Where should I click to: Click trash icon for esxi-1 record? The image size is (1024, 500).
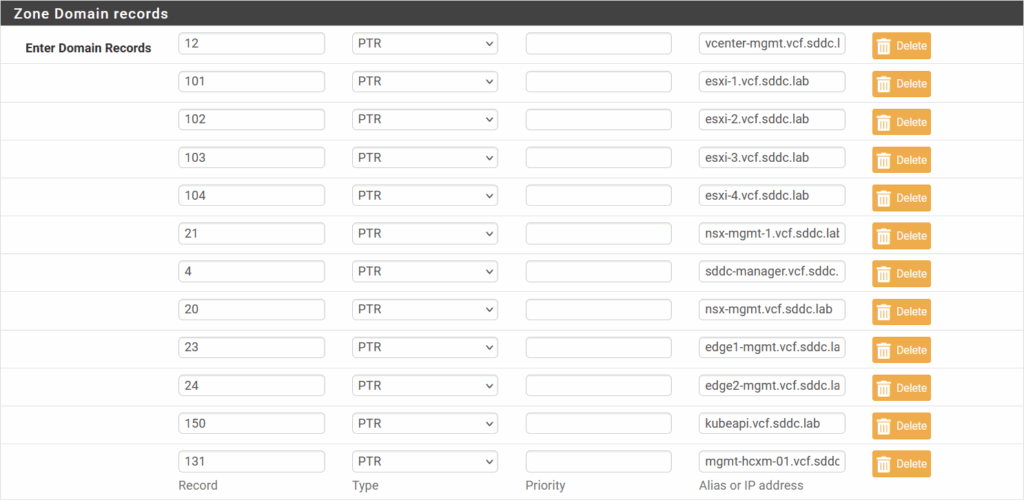pyautogui.click(x=884, y=84)
